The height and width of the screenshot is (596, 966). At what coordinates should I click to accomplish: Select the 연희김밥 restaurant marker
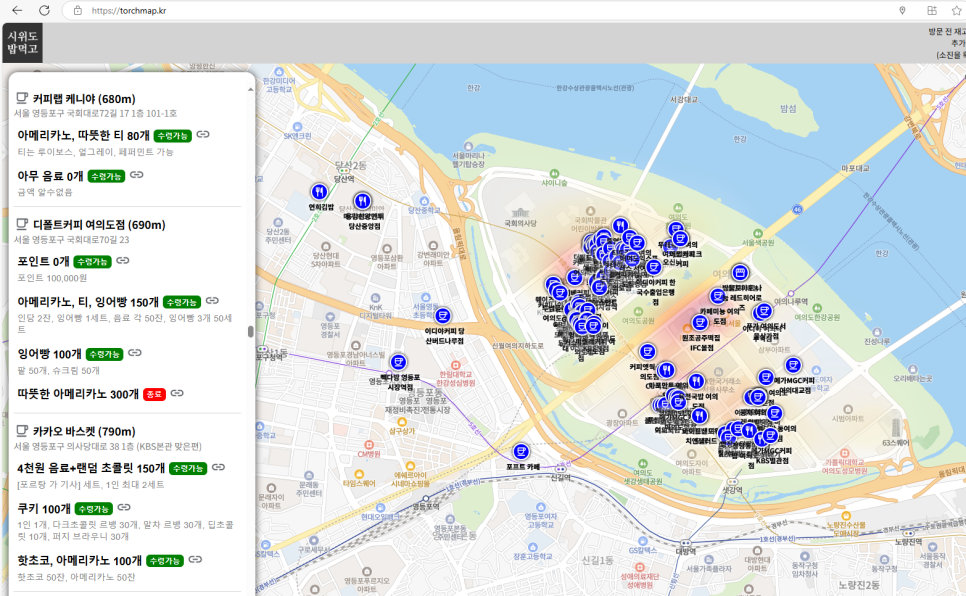319,192
